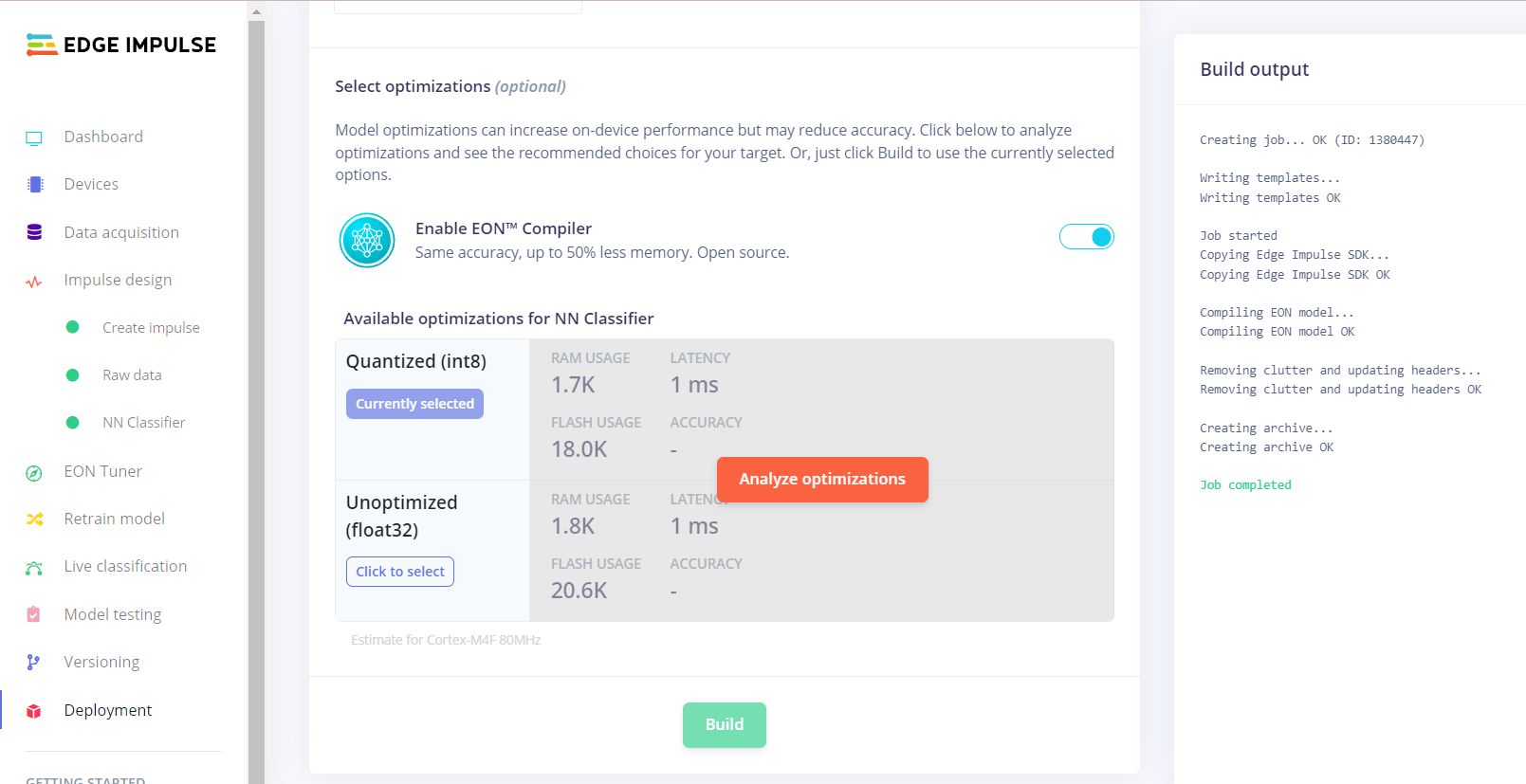Click the Data acquisition database icon
Viewport: 1526px width, 784px height.
pyautogui.click(x=34, y=232)
